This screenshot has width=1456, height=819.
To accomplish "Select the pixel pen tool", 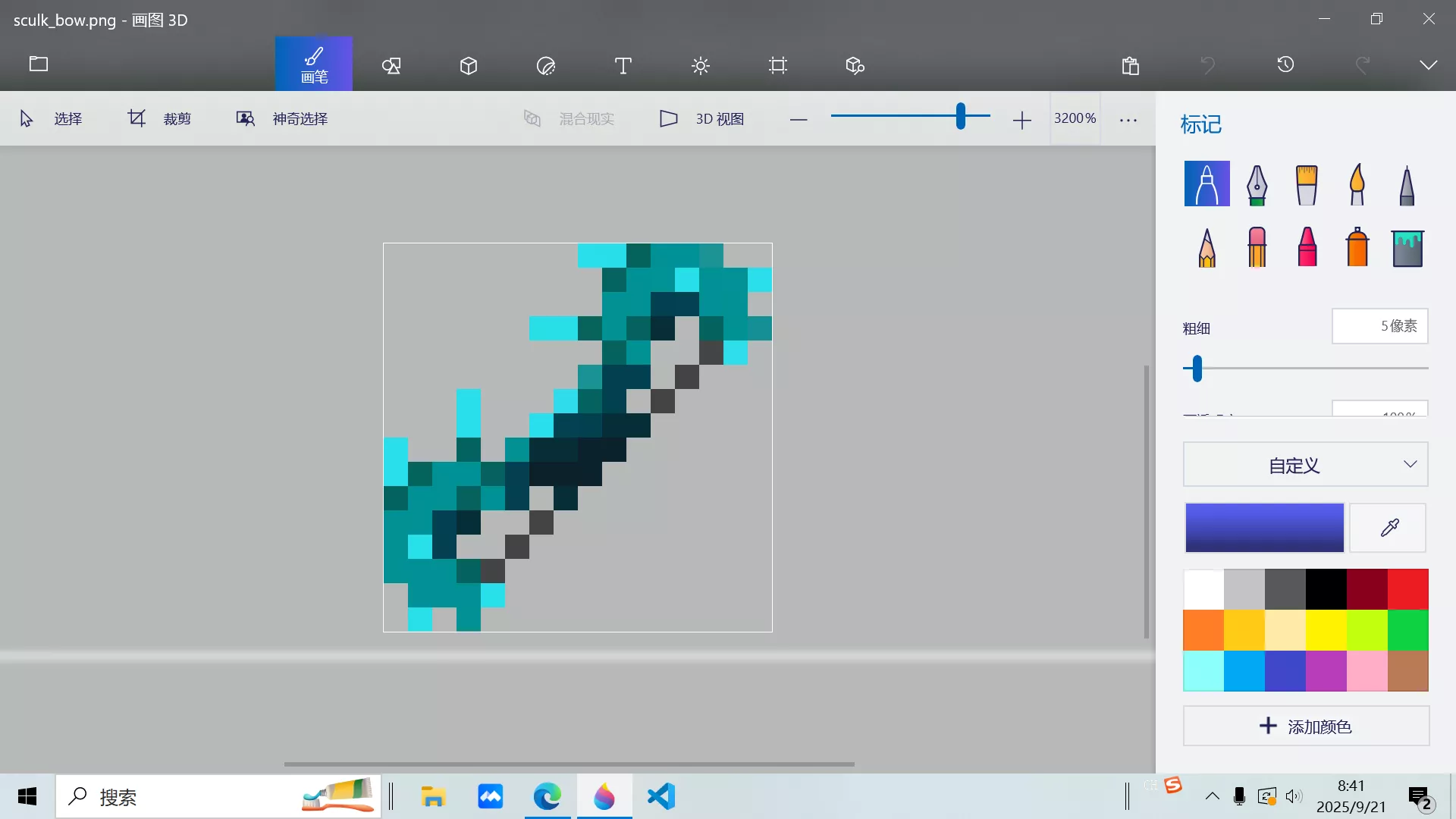I will [x=1407, y=184].
